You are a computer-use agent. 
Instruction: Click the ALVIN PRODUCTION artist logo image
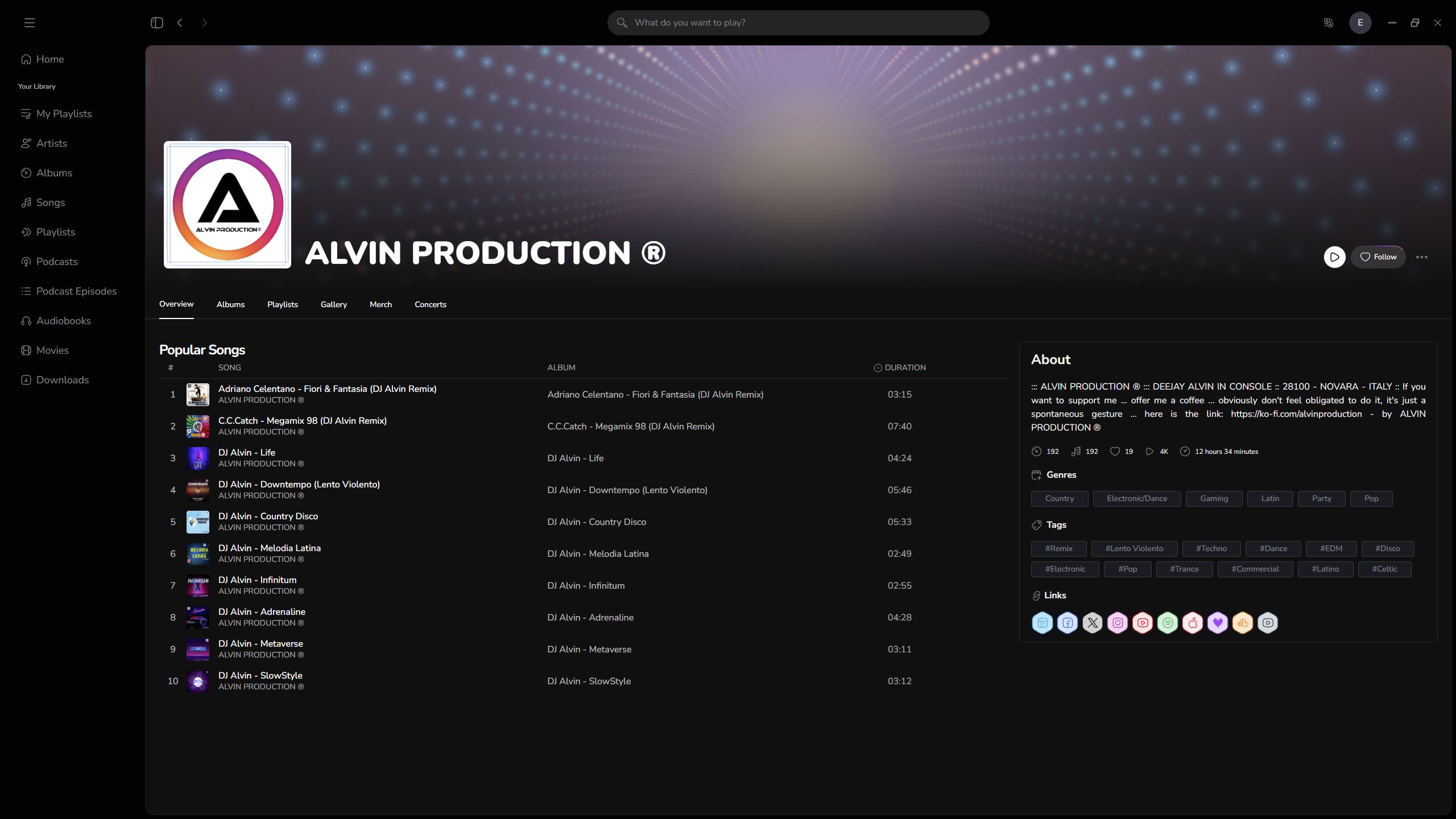(227, 205)
